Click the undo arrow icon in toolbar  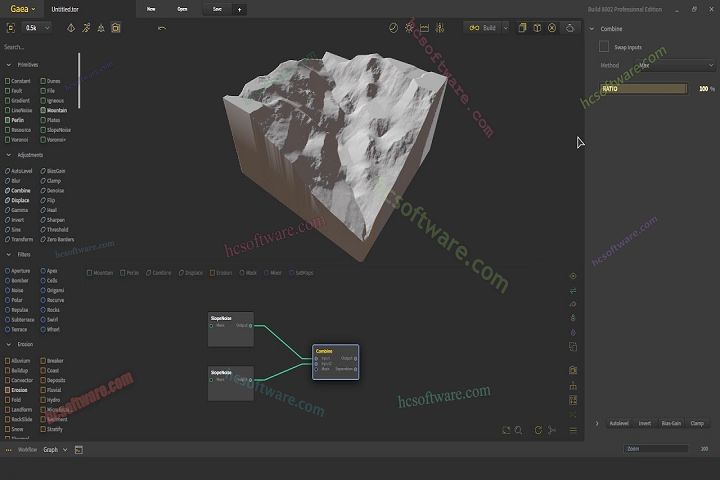click(x=162, y=28)
